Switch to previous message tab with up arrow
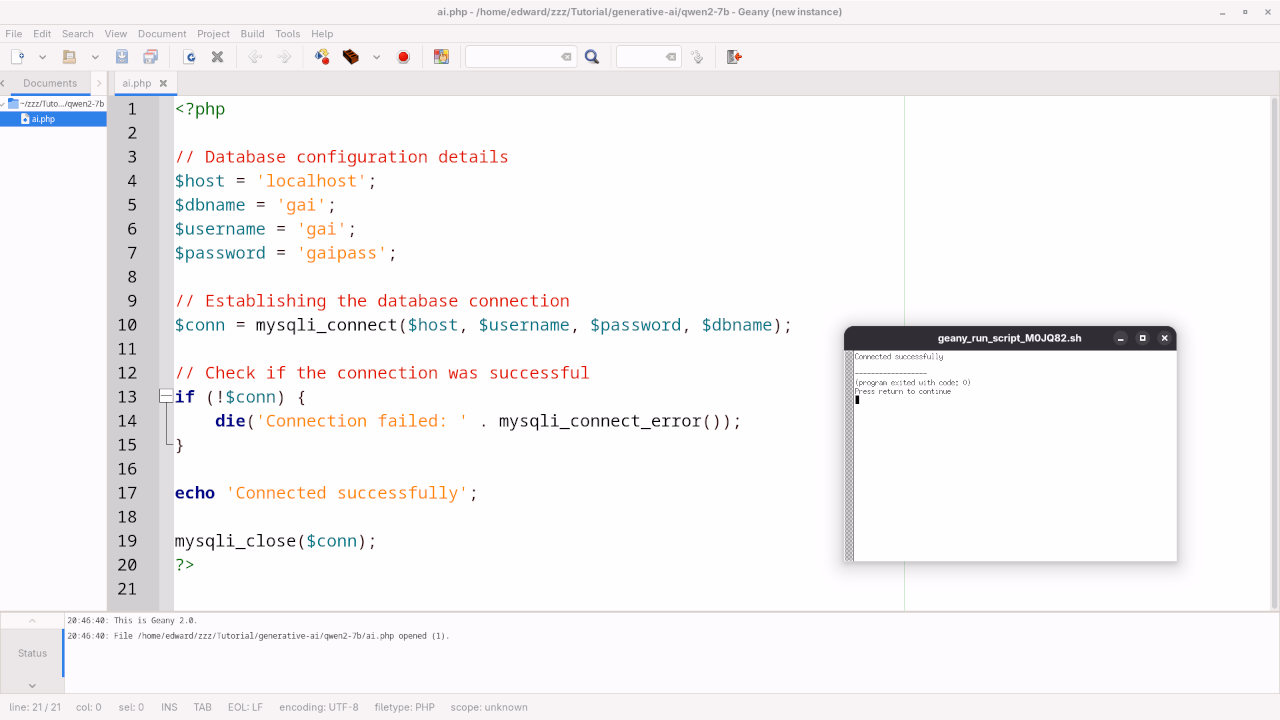1280x720 pixels. [x=32, y=621]
